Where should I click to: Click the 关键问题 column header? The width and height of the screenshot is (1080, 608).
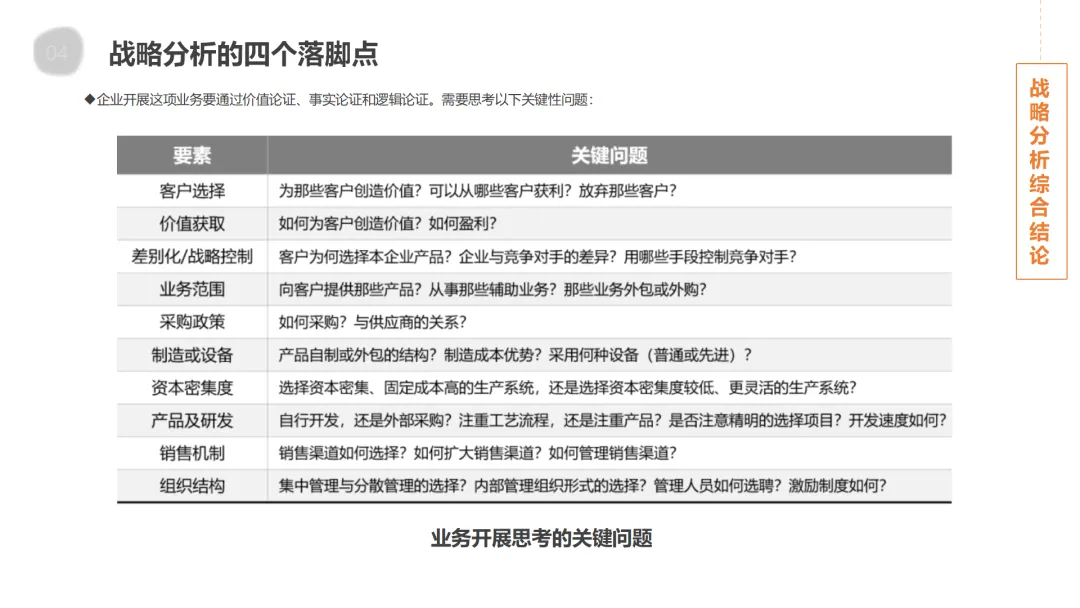(x=610, y=156)
